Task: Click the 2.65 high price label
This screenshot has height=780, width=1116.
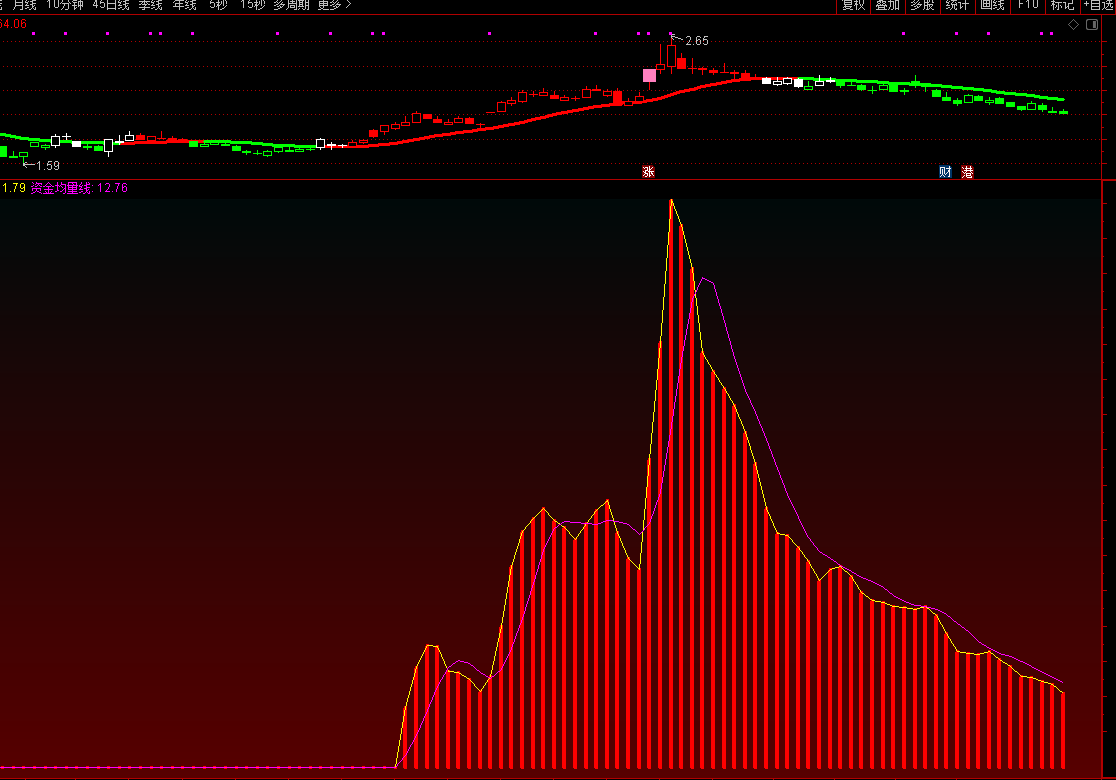Action: point(696,41)
